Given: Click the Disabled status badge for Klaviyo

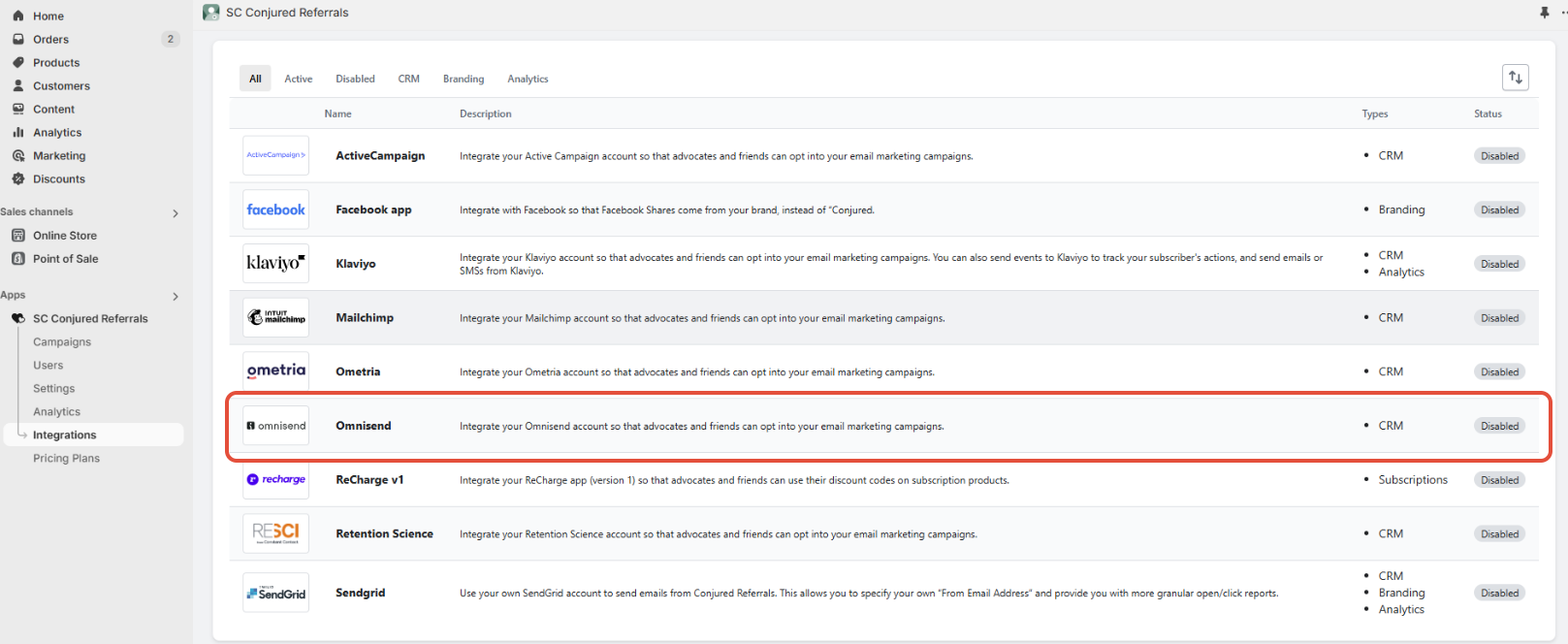Looking at the screenshot, I should point(1499,264).
